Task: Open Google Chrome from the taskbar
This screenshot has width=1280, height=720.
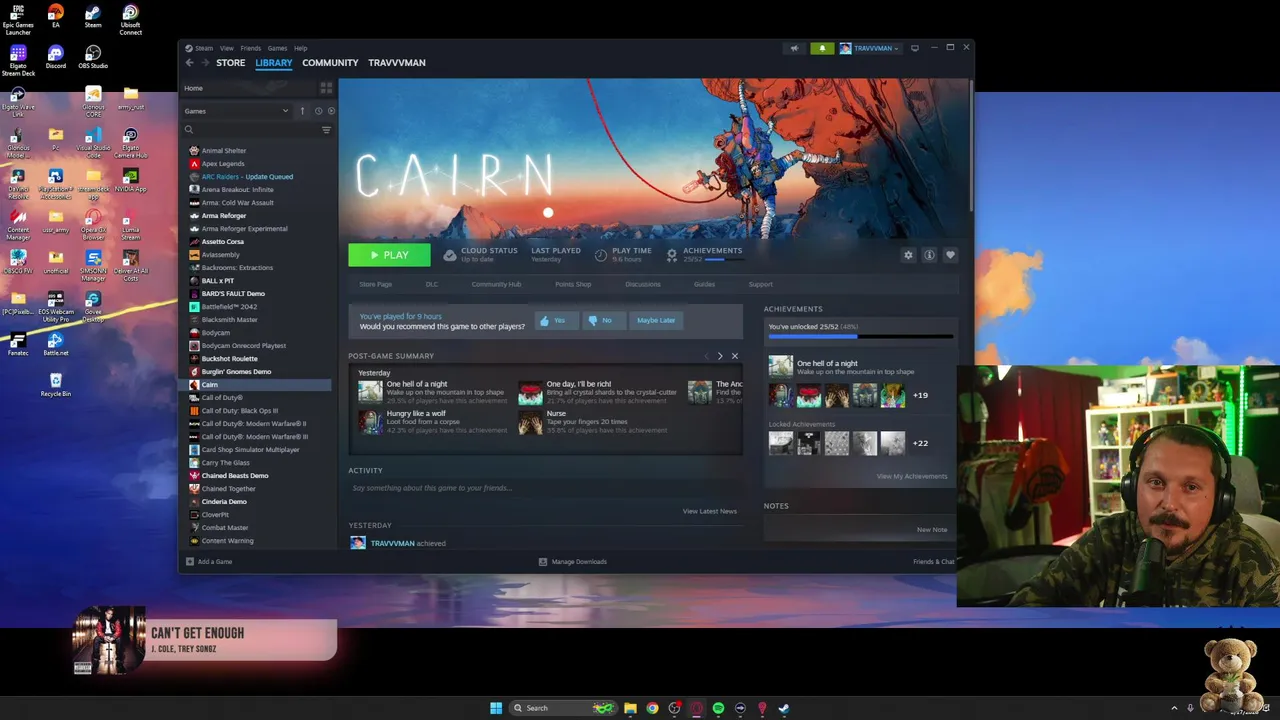Action: (x=652, y=708)
